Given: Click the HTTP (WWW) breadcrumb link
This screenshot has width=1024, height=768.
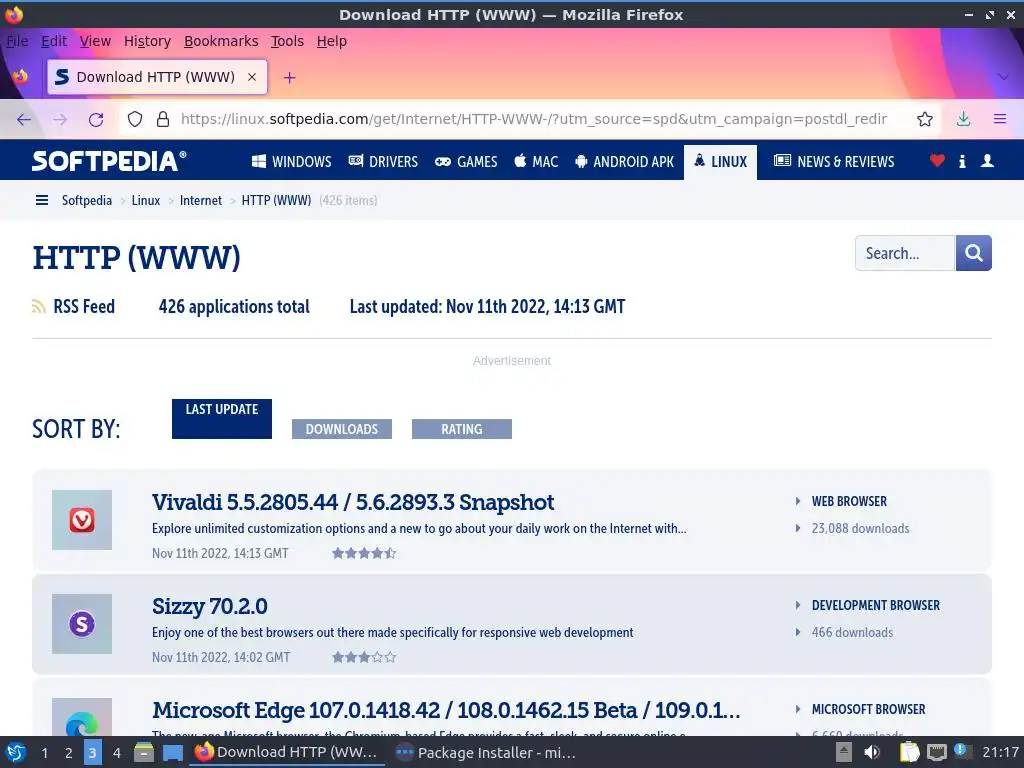Looking at the screenshot, I should tap(276, 200).
